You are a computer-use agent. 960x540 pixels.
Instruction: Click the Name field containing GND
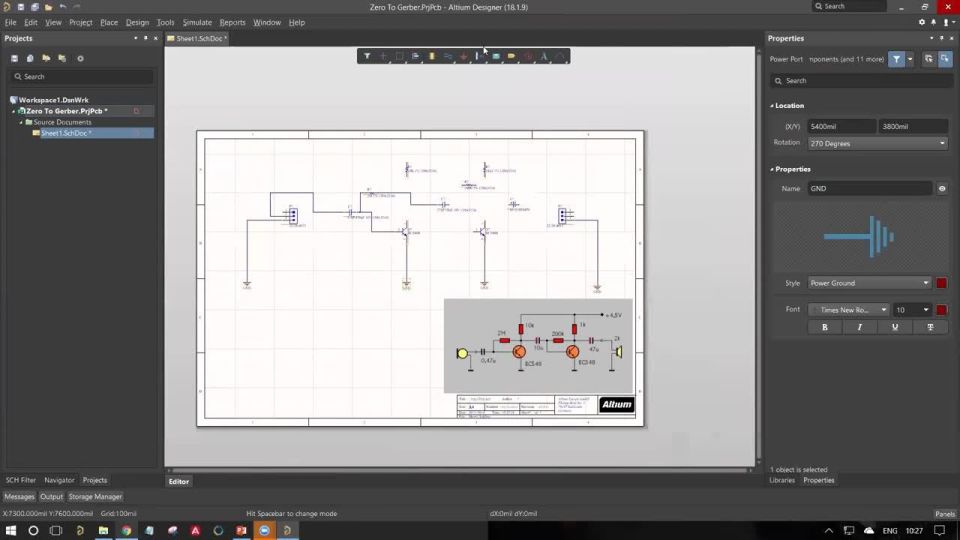869,189
